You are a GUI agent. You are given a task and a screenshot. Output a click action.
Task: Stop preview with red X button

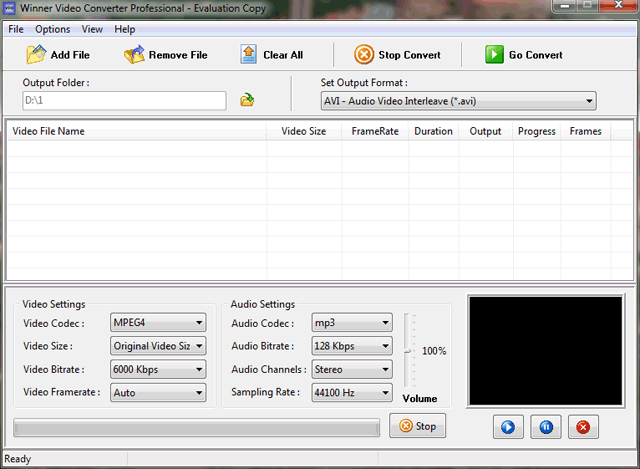pos(583,427)
